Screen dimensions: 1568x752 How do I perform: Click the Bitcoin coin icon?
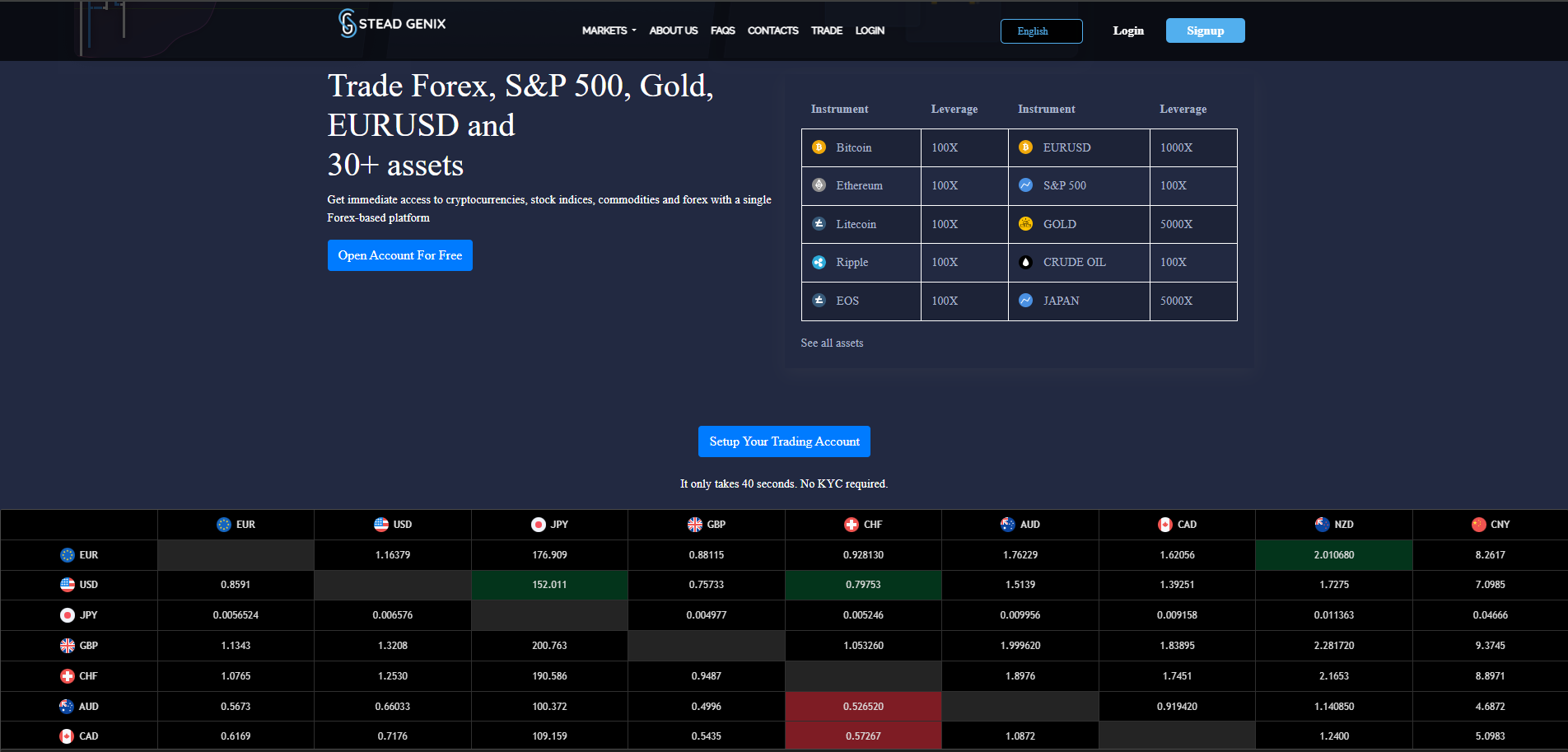[819, 147]
